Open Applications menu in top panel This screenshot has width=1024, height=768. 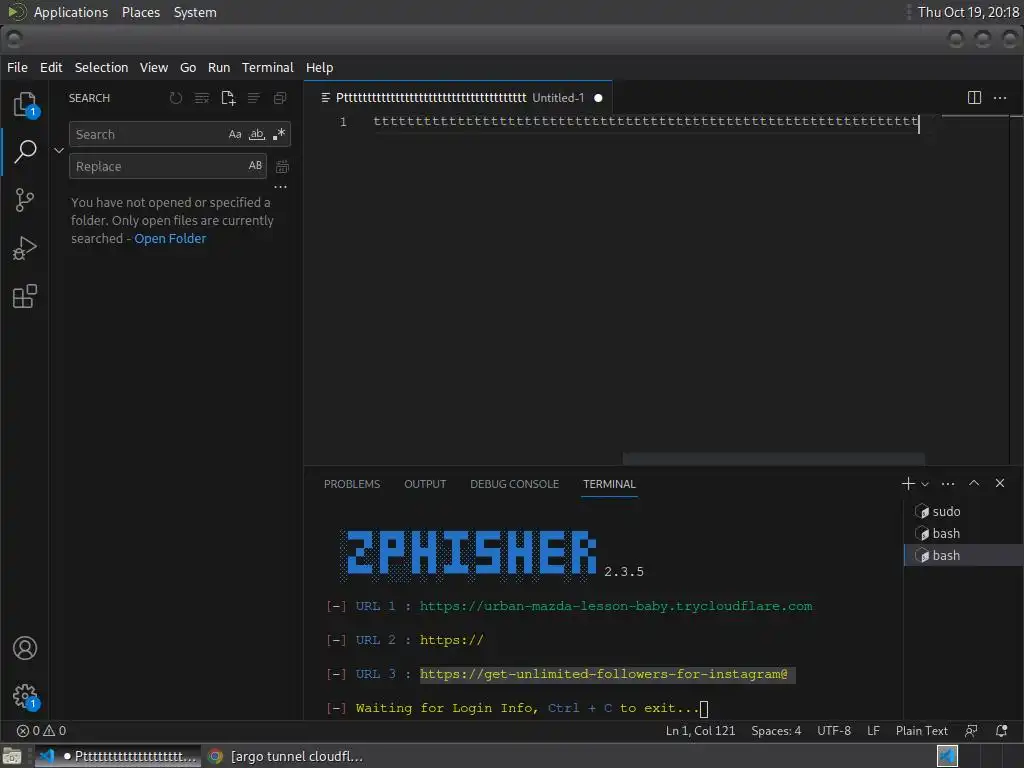(x=71, y=12)
